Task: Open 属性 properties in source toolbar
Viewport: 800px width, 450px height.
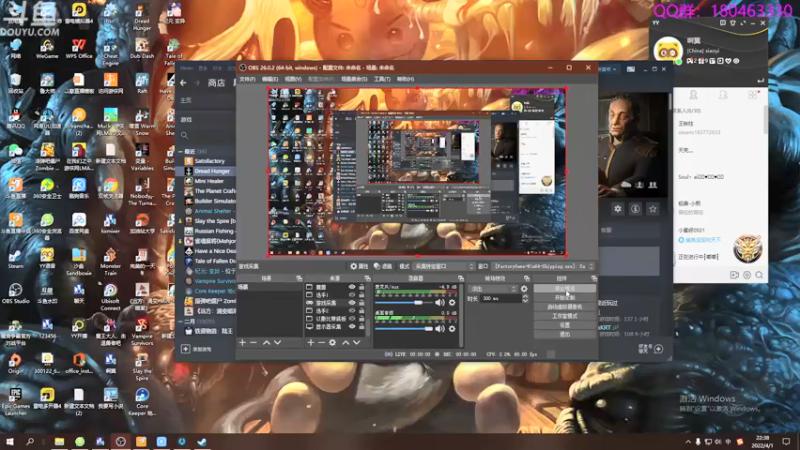Action: coord(359,266)
